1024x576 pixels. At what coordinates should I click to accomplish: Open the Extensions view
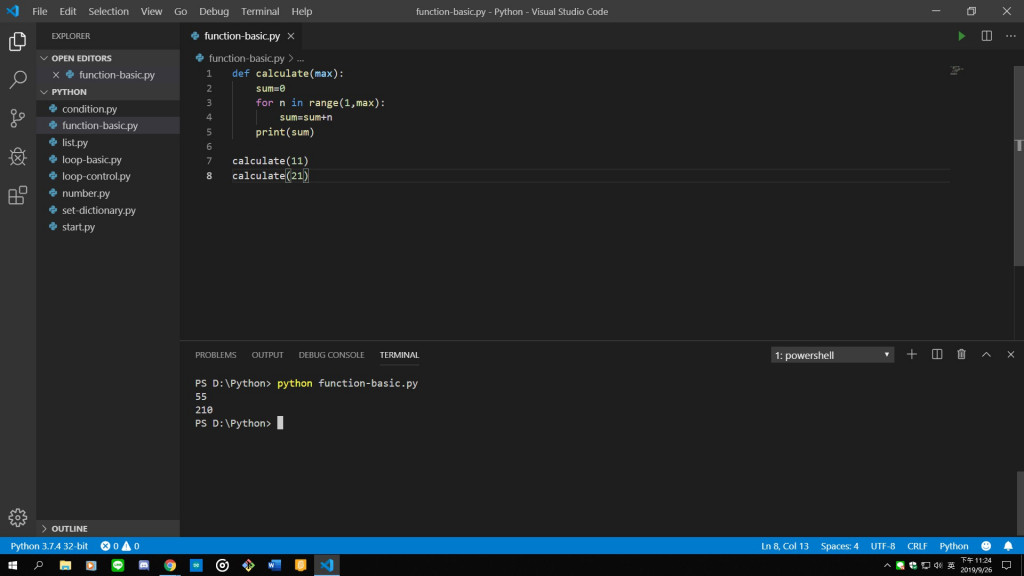point(18,195)
